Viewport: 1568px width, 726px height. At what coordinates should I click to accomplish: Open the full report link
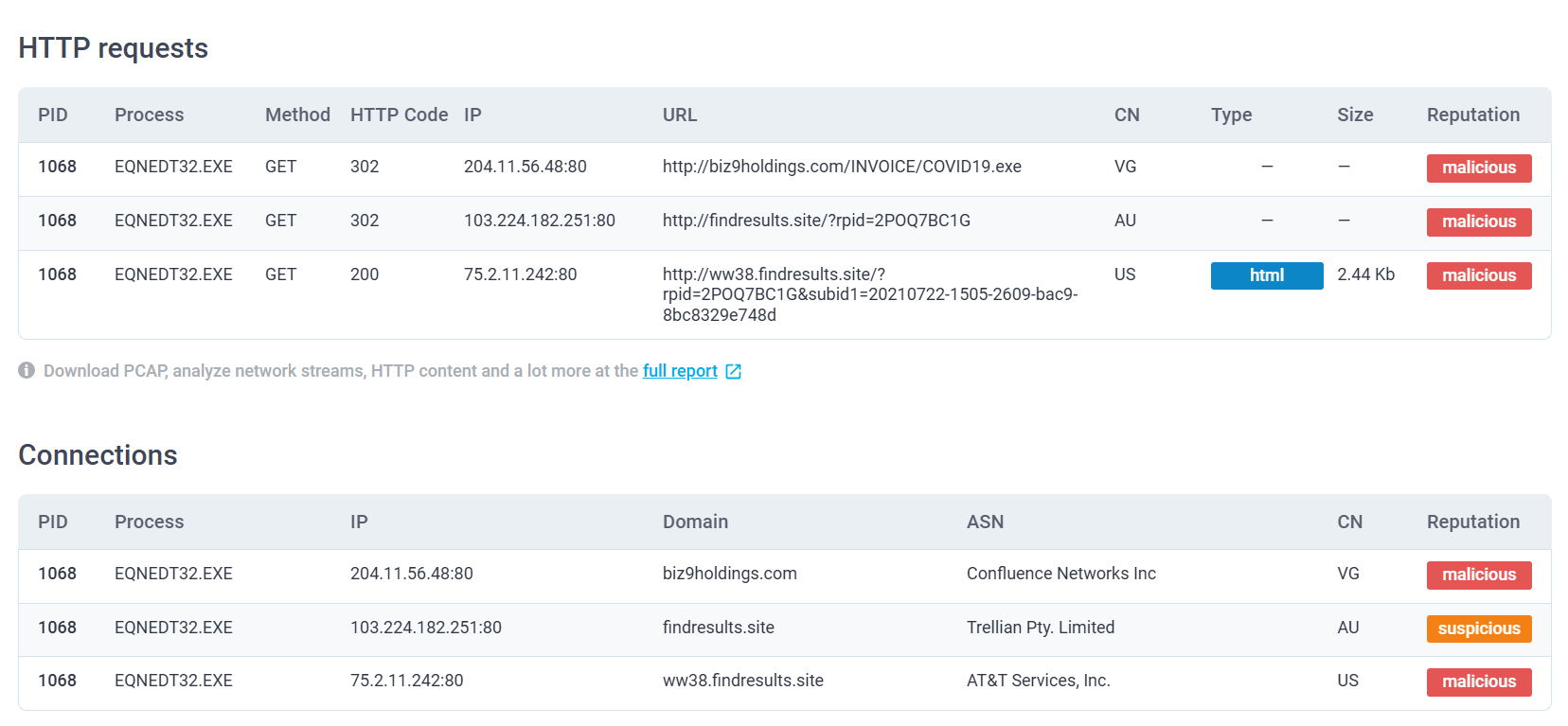pos(679,371)
